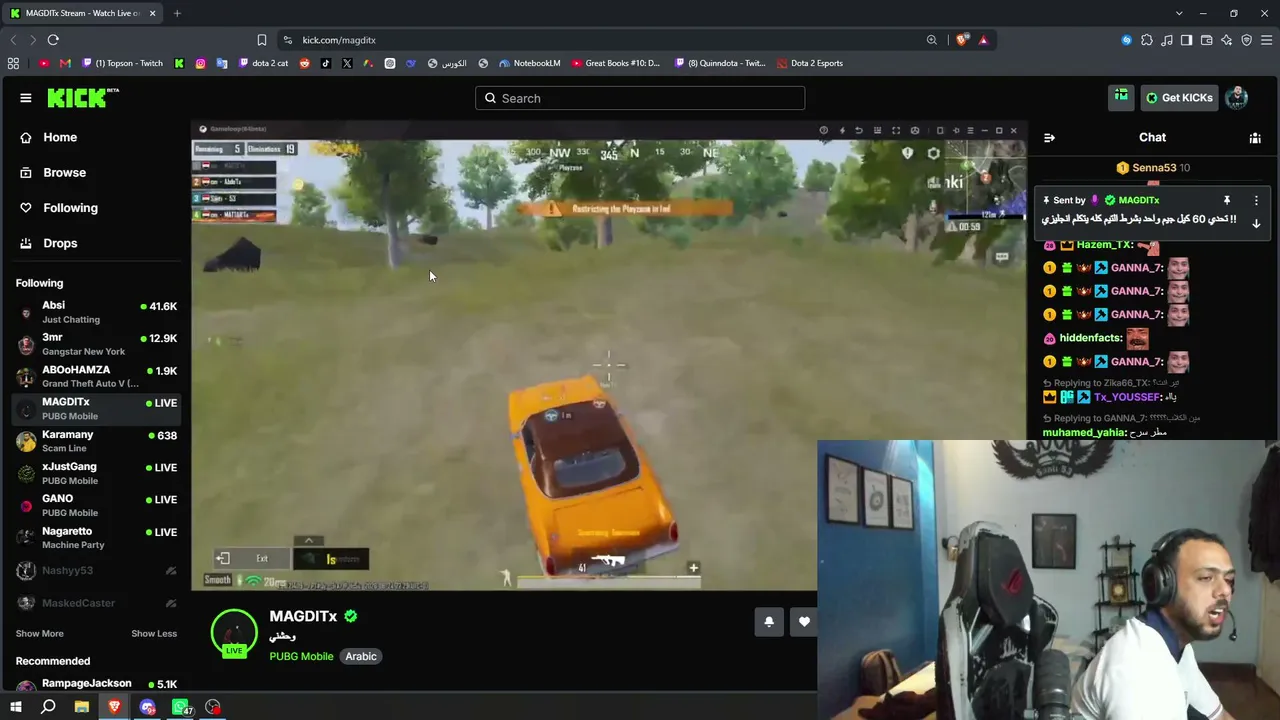The height and width of the screenshot is (720, 1280).
Task: Click the kick.com/magditx address bar
Action: point(600,40)
